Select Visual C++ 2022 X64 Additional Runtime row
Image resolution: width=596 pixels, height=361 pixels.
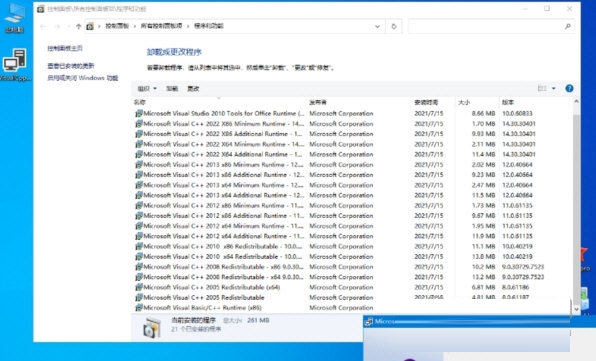point(352,154)
